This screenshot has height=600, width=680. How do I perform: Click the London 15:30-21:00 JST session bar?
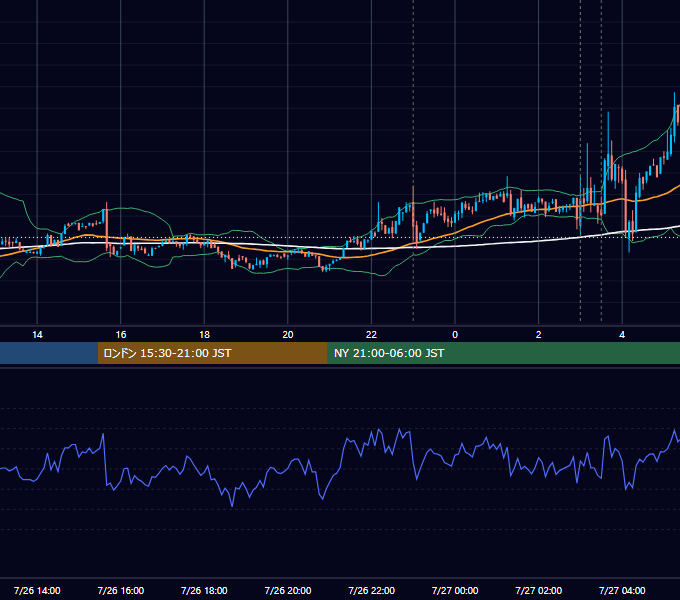[212, 353]
